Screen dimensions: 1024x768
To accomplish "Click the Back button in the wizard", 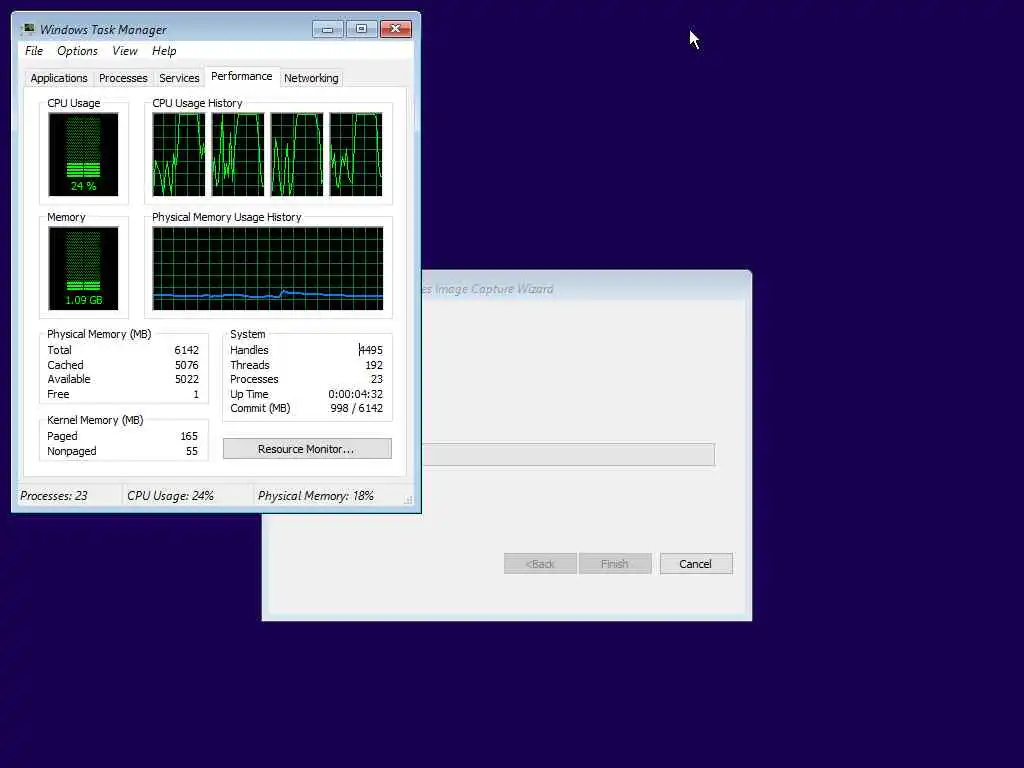I will 540,564.
